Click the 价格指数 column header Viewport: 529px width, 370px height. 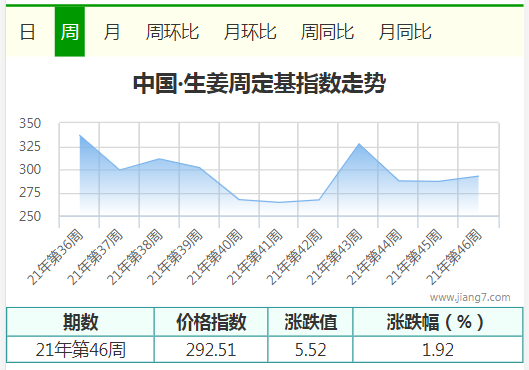pyautogui.click(x=211, y=322)
